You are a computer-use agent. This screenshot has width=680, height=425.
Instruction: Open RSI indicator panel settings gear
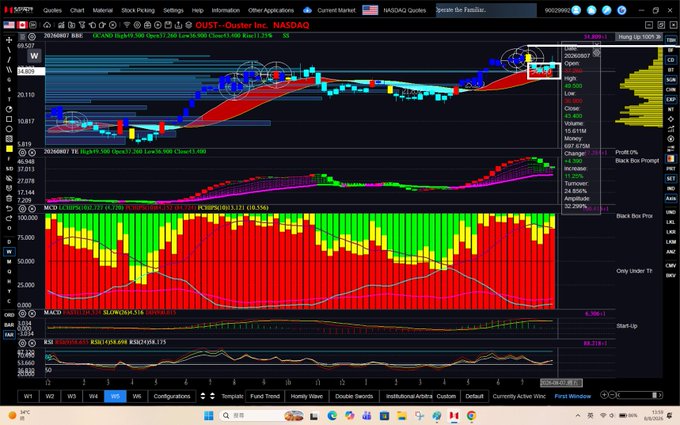[22, 343]
